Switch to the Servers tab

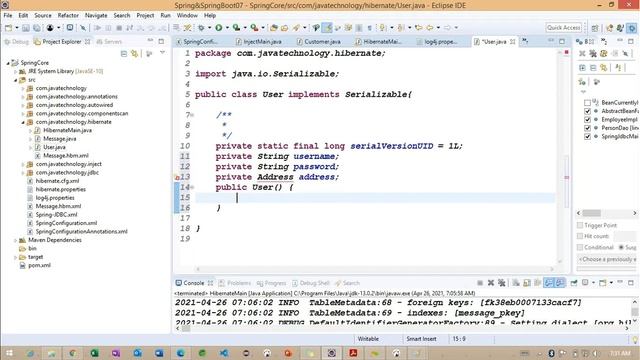click(109, 42)
